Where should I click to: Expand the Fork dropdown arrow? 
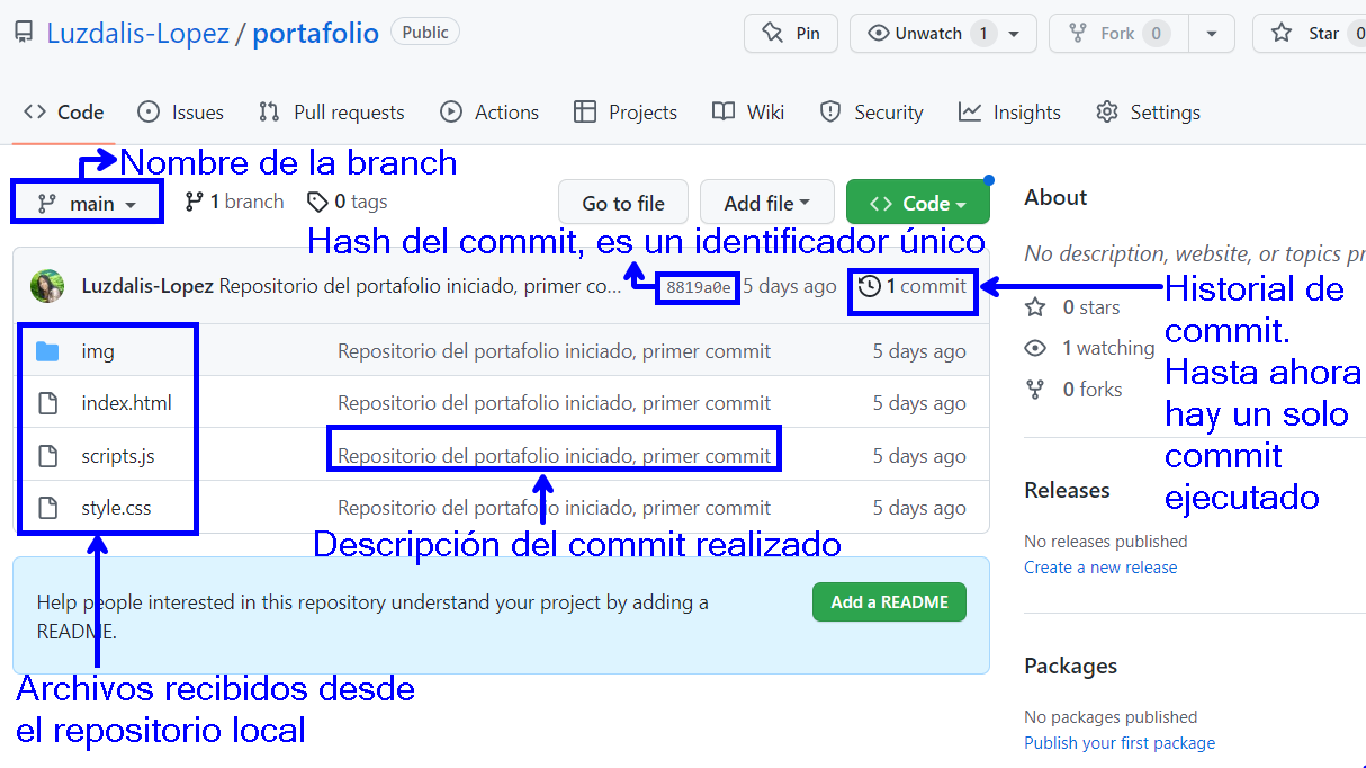click(1211, 33)
